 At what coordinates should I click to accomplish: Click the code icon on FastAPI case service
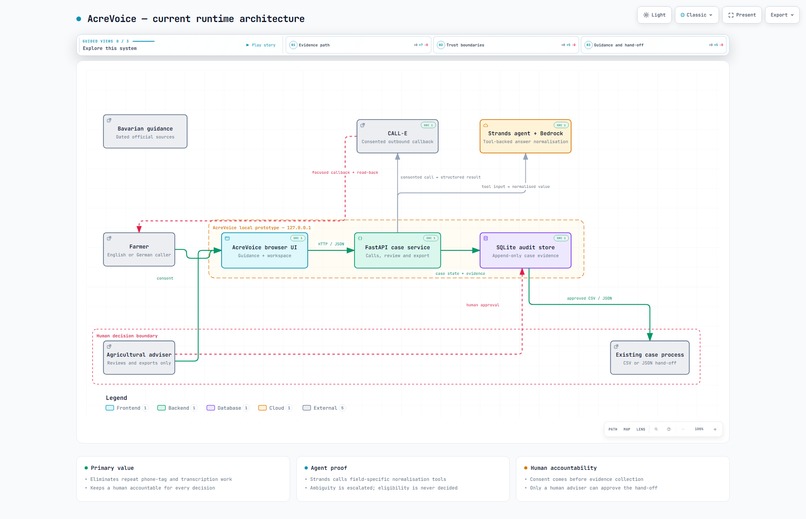360,238
